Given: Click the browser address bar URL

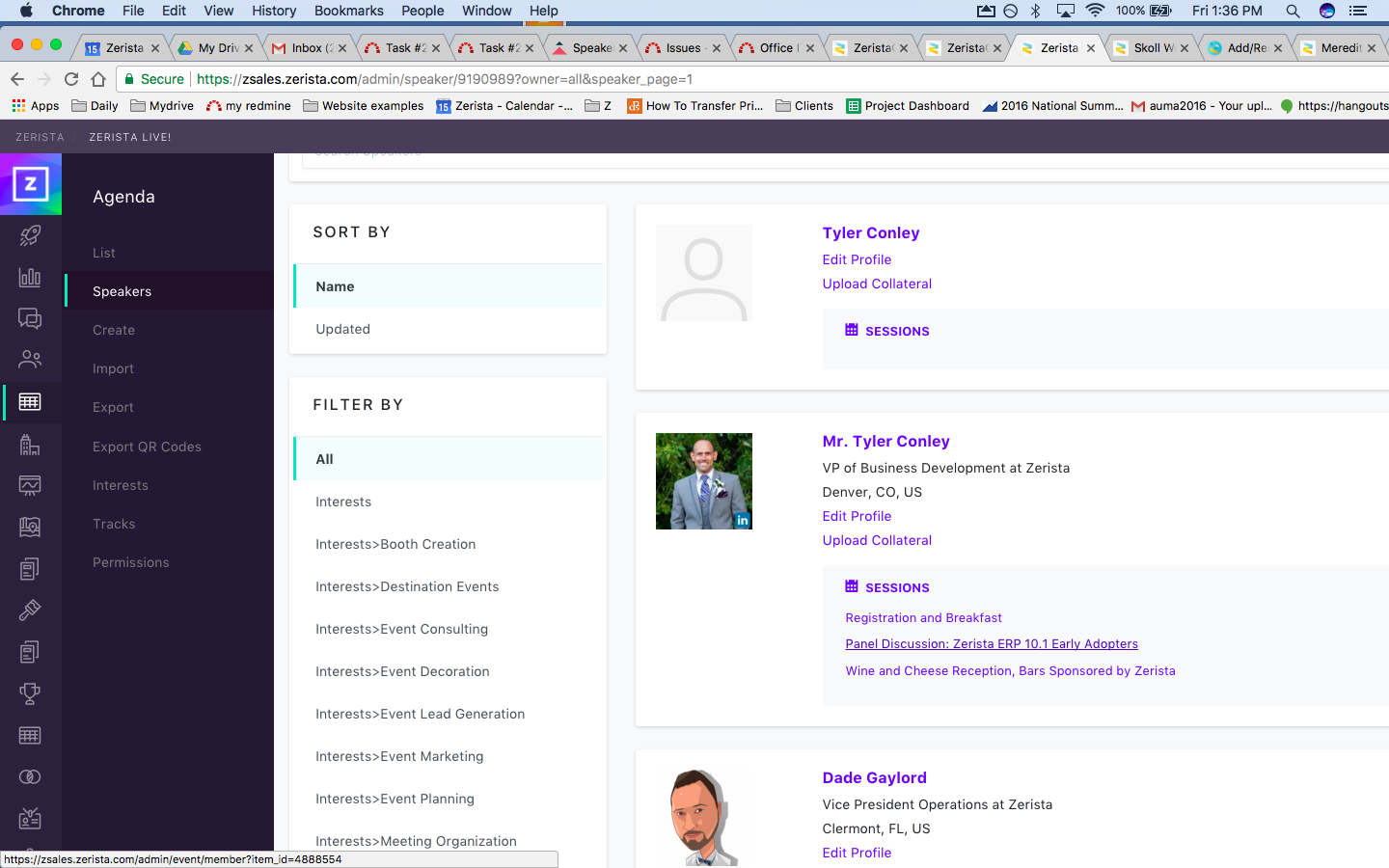Looking at the screenshot, I should click(x=445, y=79).
